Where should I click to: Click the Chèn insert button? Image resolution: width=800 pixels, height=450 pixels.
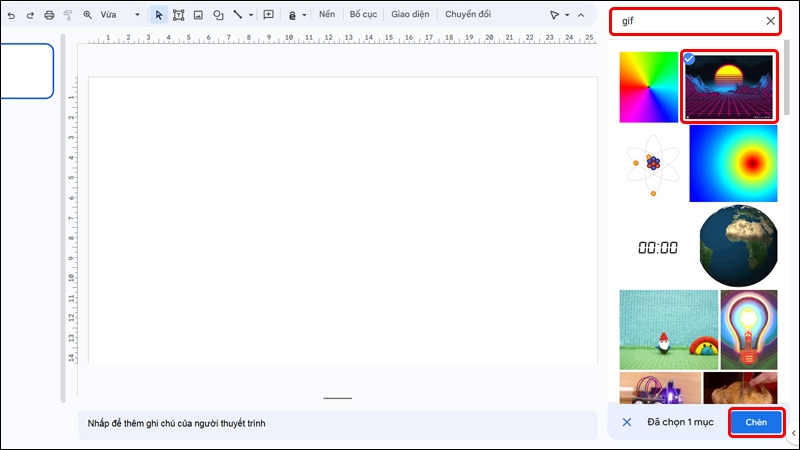pyautogui.click(x=756, y=422)
